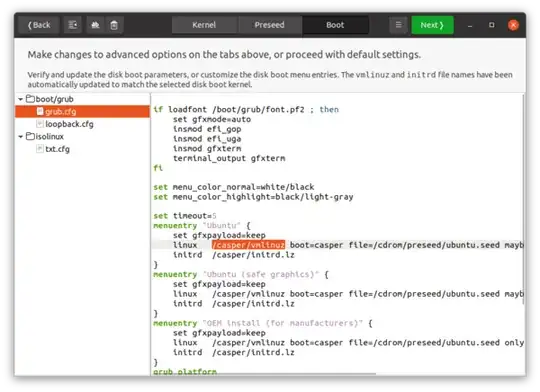Click the 'insmod efi_gop' line
Viewport: 540px width, 392px height.
pyautogui.click(x=207, y=129)
